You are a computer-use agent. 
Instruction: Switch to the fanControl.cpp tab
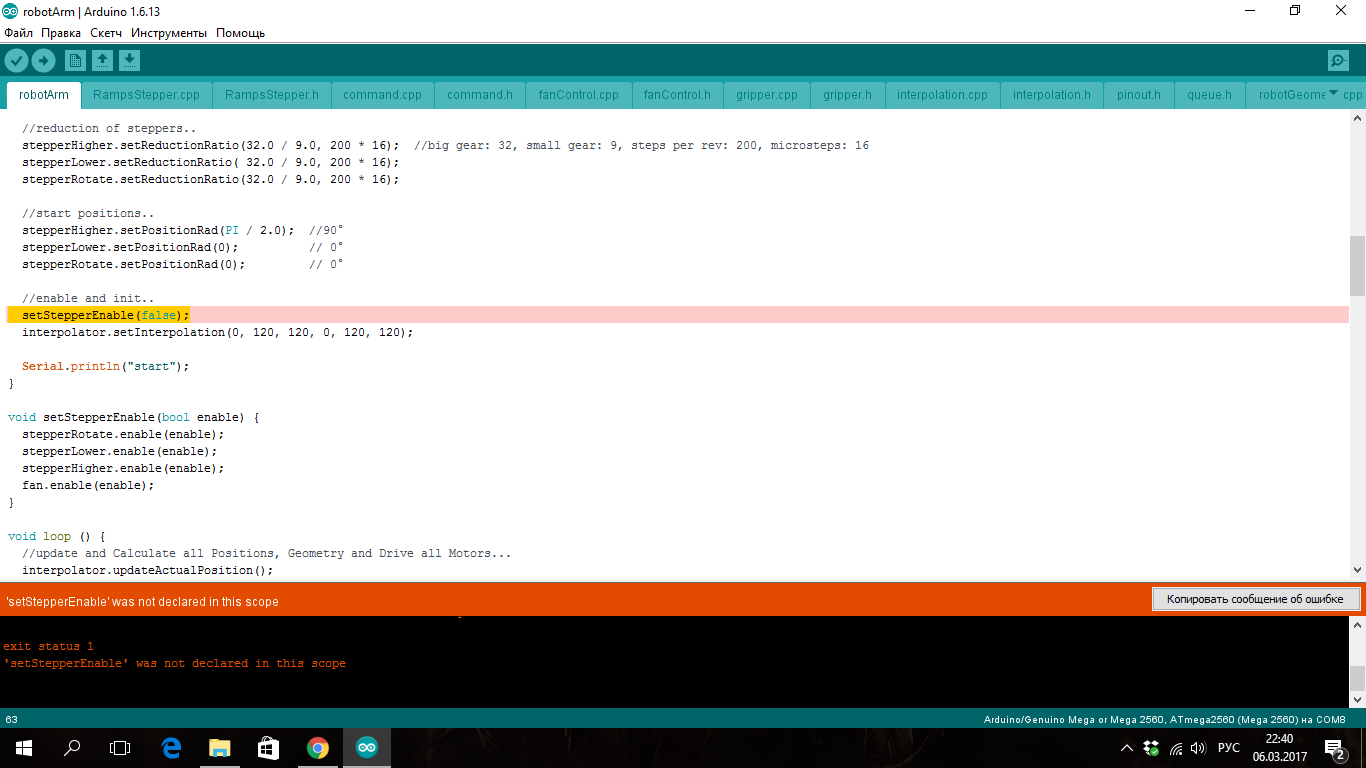click(579, 95)
